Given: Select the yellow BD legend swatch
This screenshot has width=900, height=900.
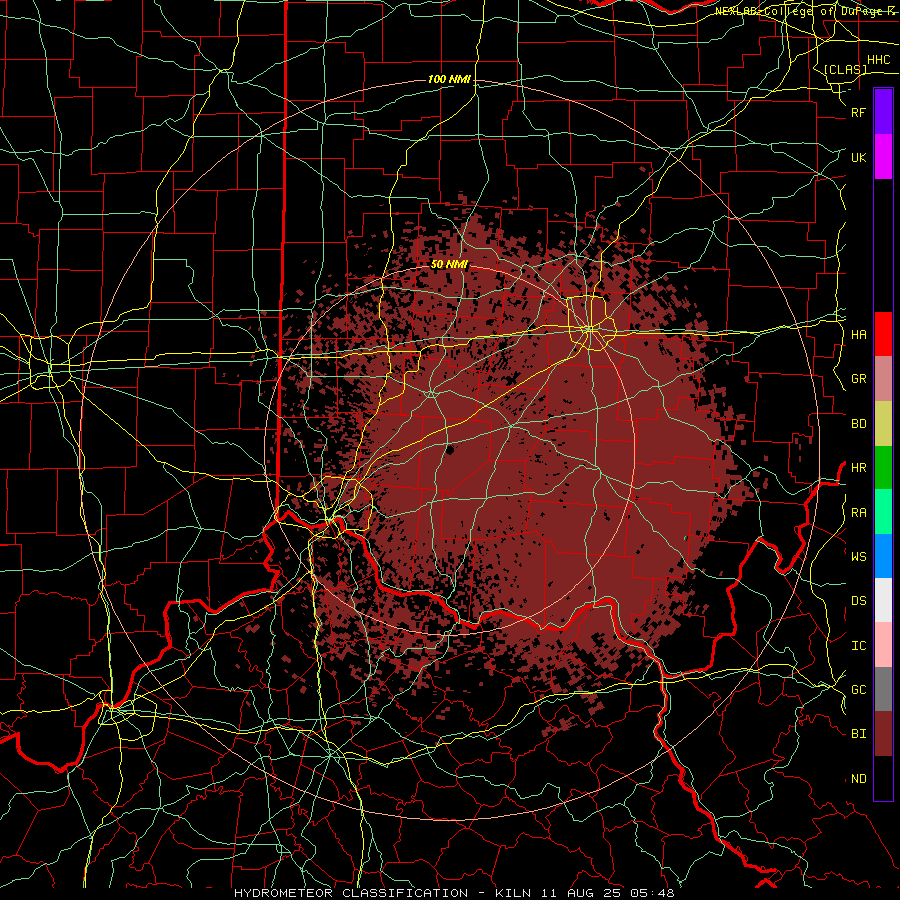Looking at the screenshot, I should tap(883, 424).
